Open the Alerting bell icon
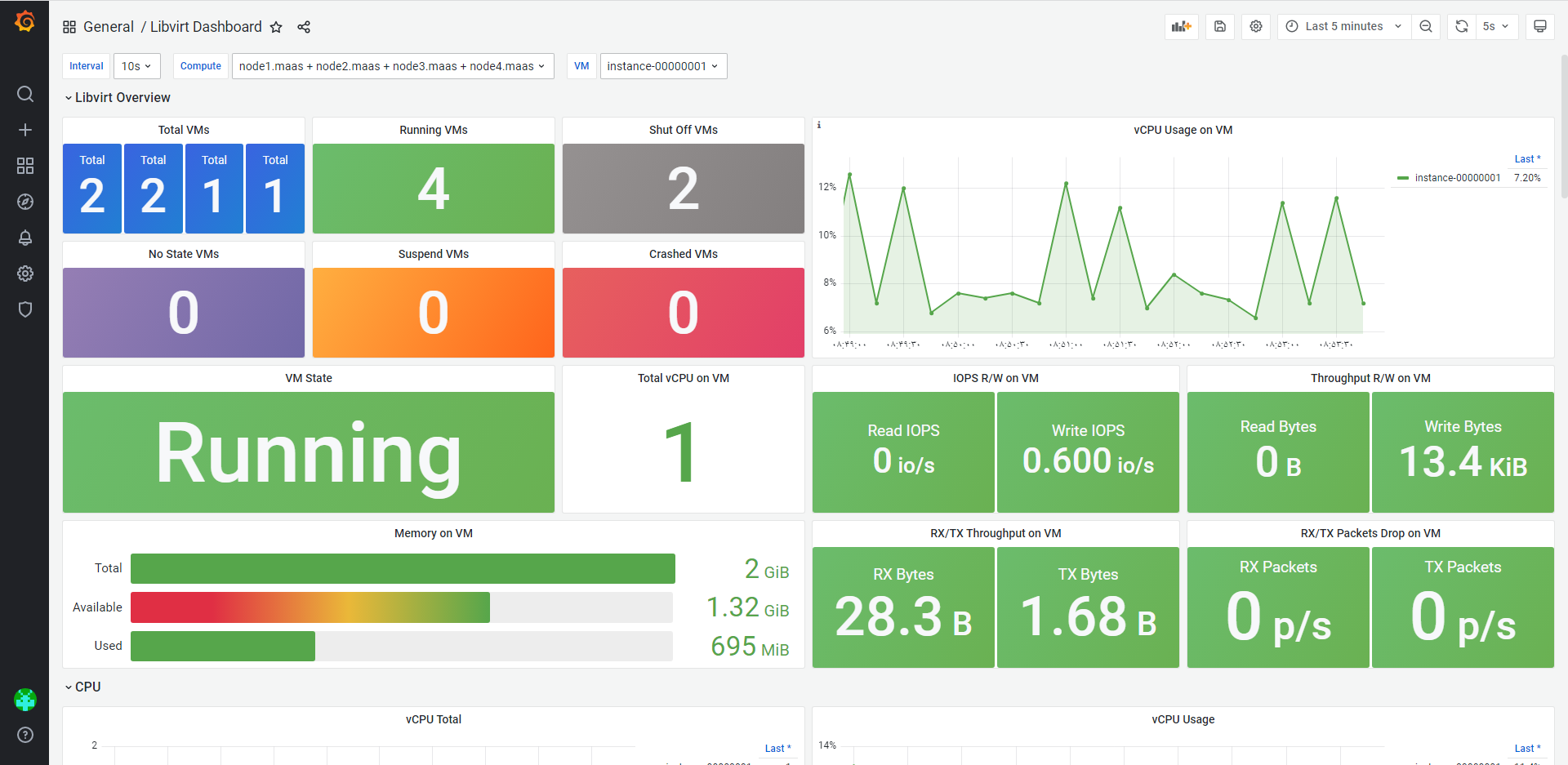The width and height of the screenshot is (1568, 765). 25,238
